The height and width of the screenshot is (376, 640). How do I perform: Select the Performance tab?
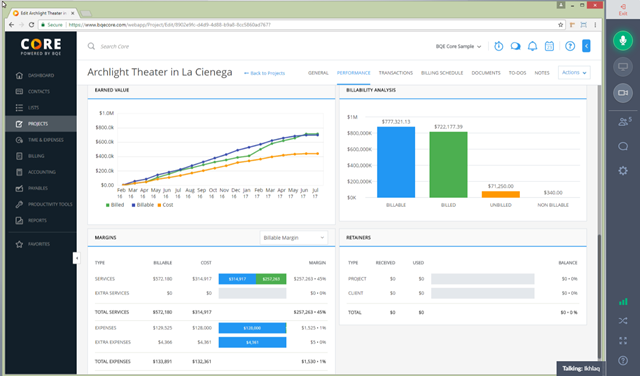click(353, 73)
